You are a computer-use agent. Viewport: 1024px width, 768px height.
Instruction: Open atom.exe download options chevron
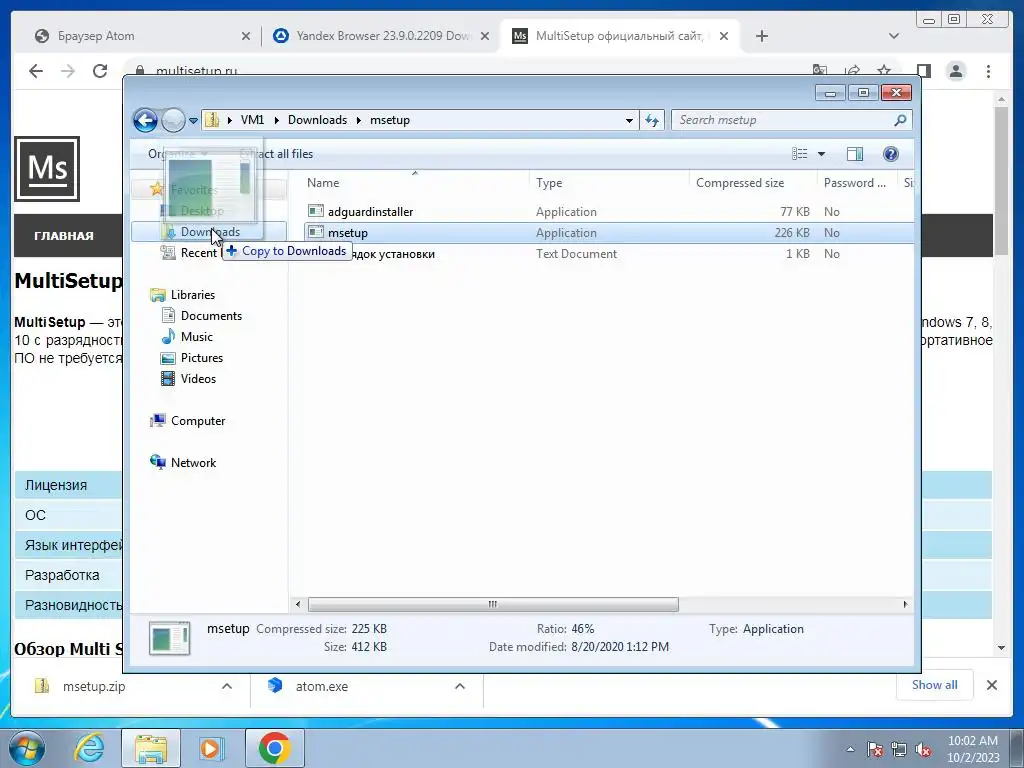(460, 686)
